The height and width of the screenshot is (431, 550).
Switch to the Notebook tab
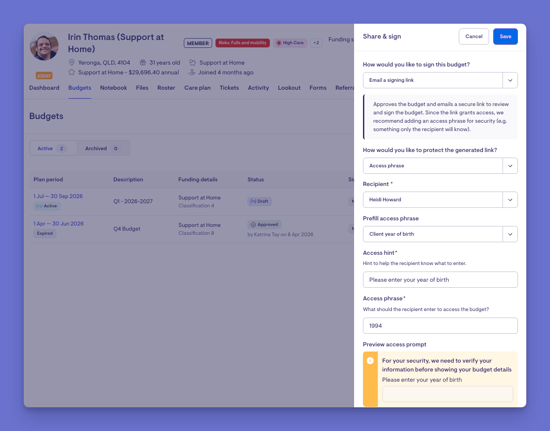(x=113, y=88)
